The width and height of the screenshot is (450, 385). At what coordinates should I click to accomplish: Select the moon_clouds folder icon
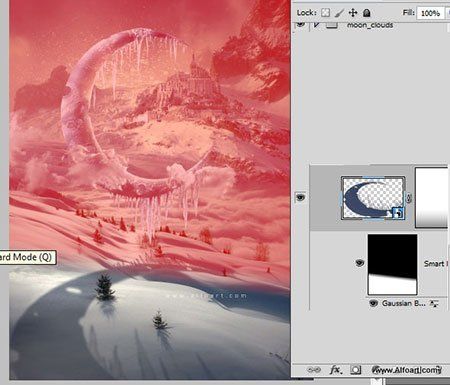click(x=332, y=25)
